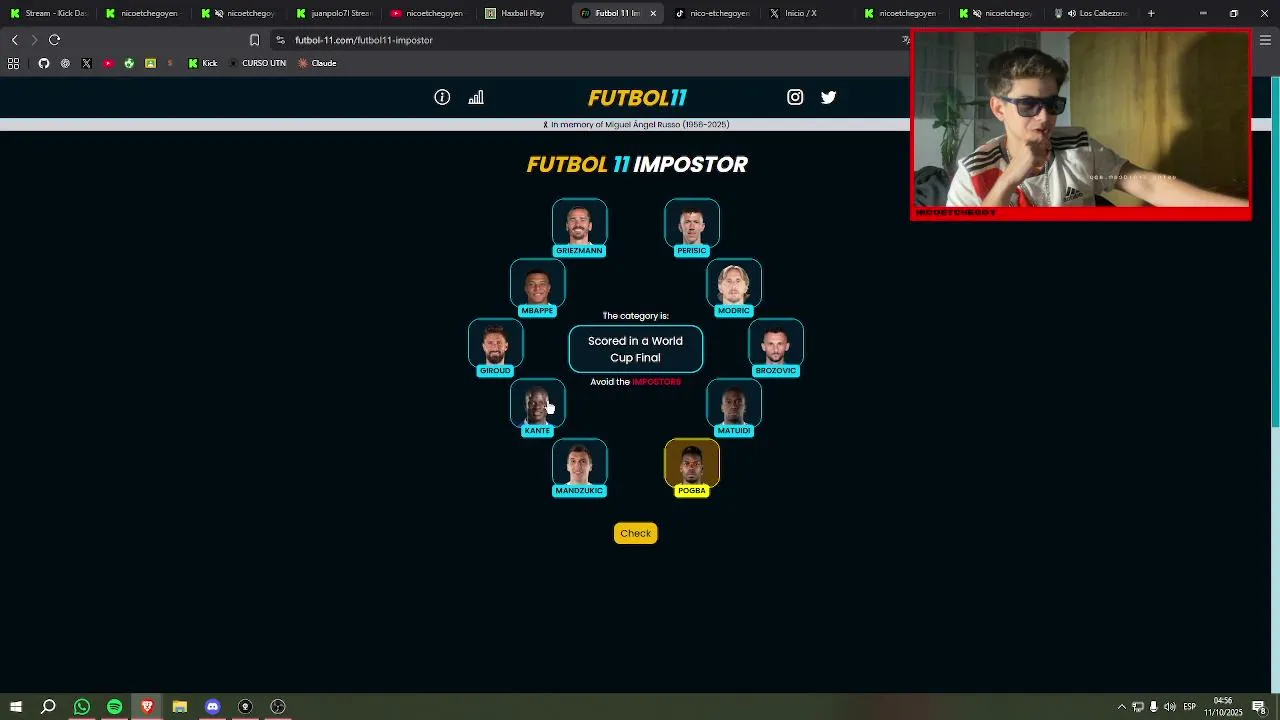The height and width of the screenshot is (720, 1280).
Task: Open the CURSO UTN bookmark
Action: click(257, 63)
